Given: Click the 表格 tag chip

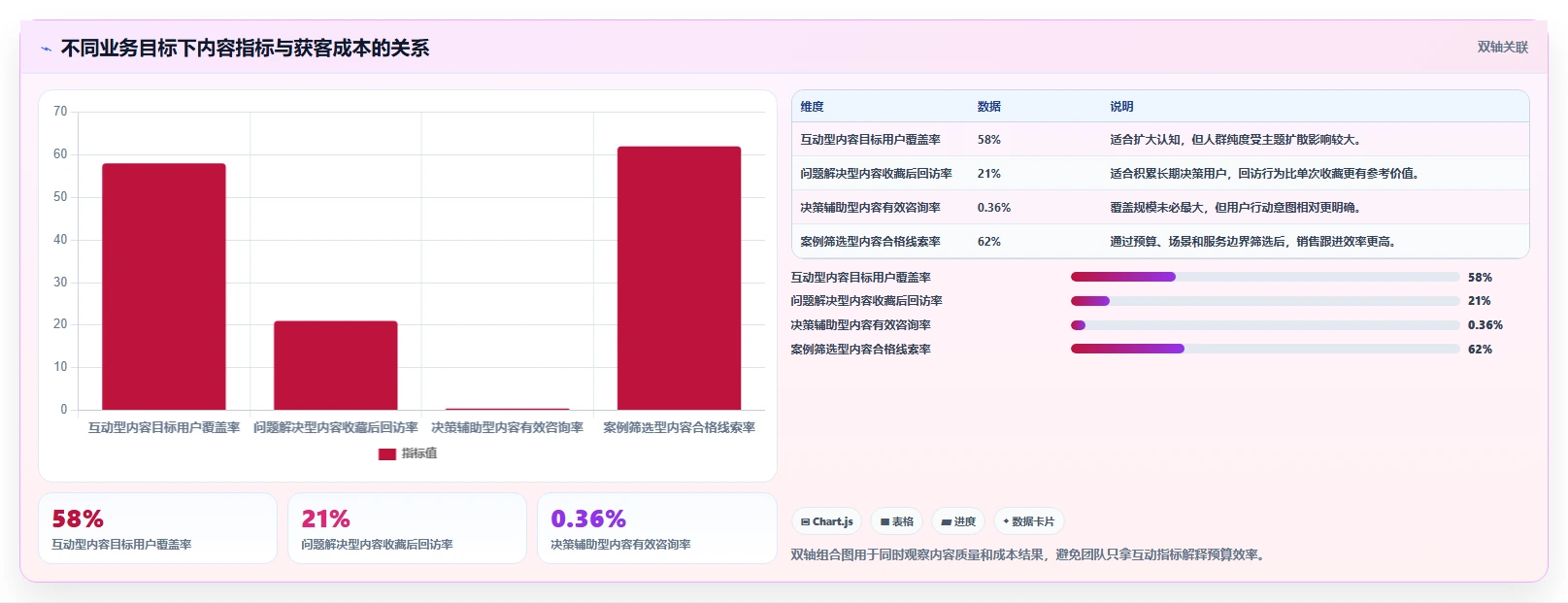Looking at the screenshot, I should (896, 521).
